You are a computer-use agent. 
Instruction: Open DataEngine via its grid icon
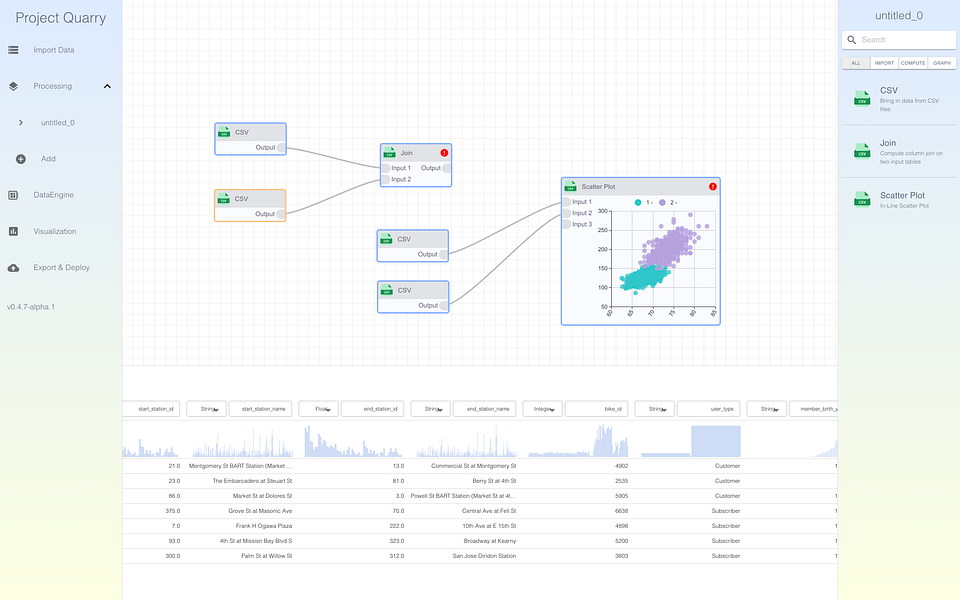pyautogui.click(x=13, y=195)
